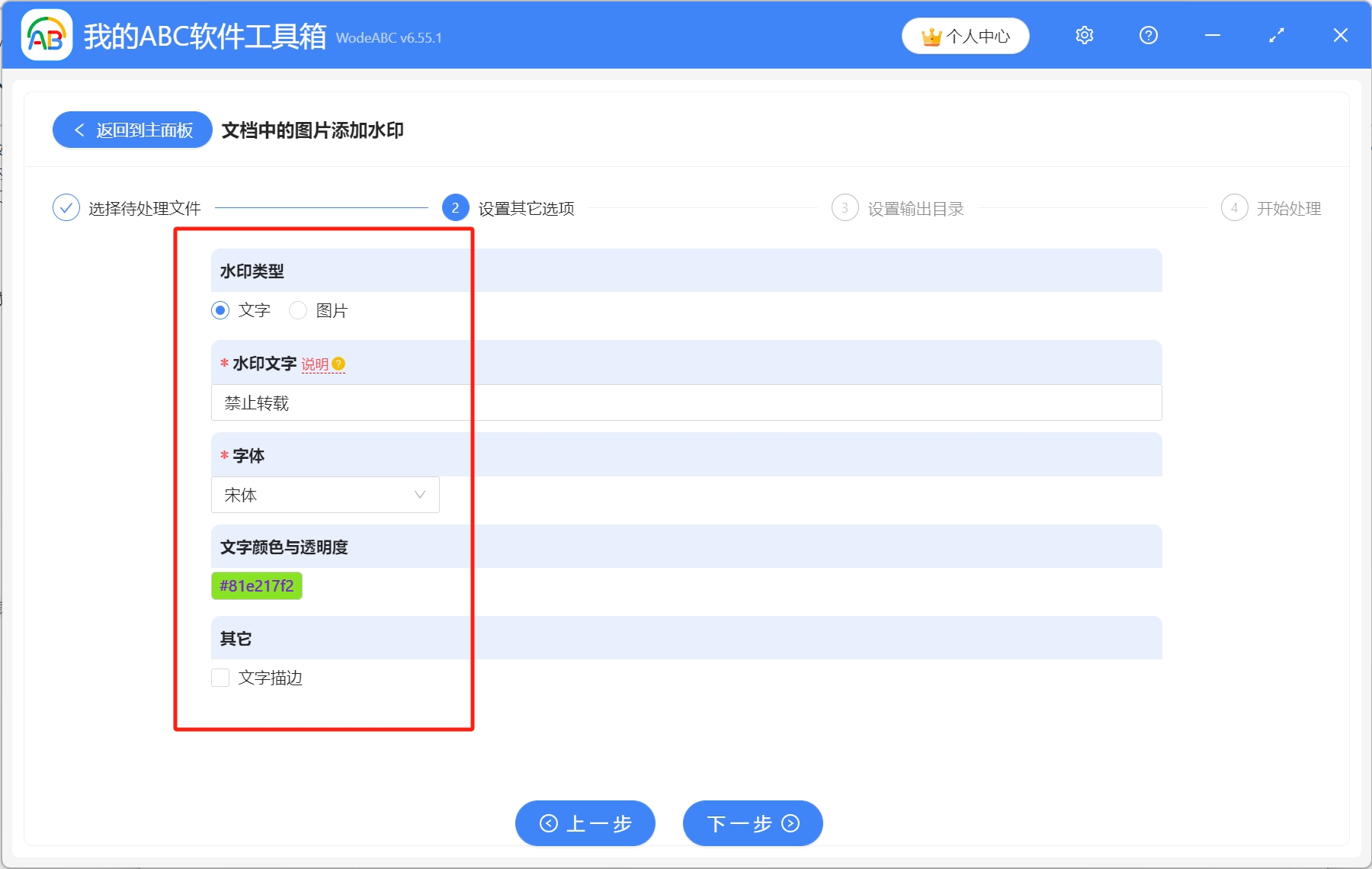Screen dimensions: 1372x869
Task: Open the 说明 explanation link
Action: pos(316,364)
